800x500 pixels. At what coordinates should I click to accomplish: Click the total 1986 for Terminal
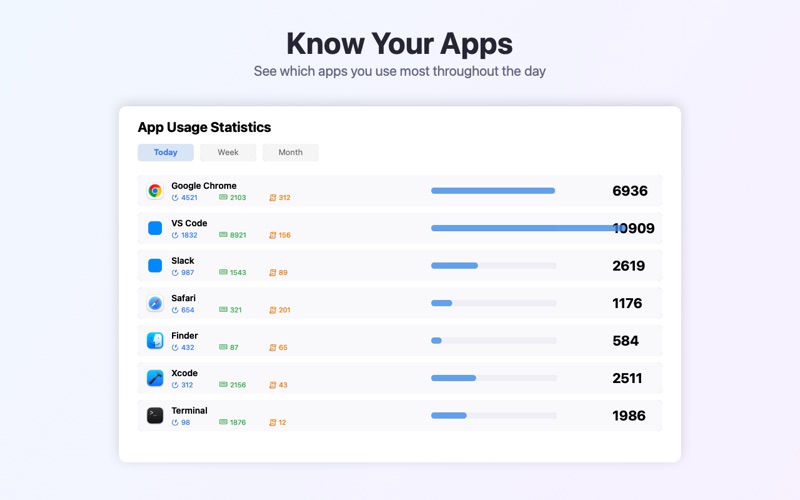click(x=629, y=416)
